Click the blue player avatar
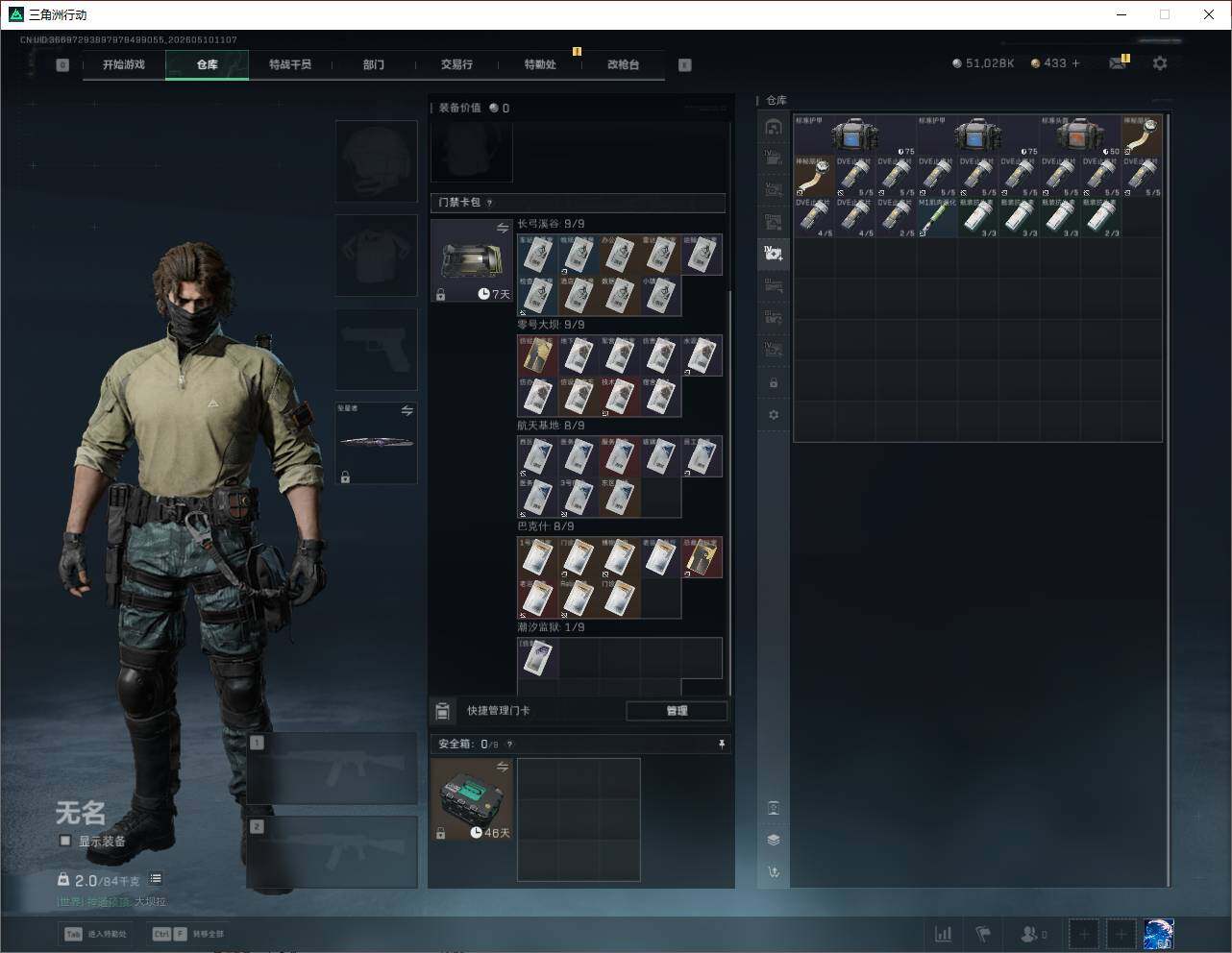 pyautogui.click(x=1158, y=934)
